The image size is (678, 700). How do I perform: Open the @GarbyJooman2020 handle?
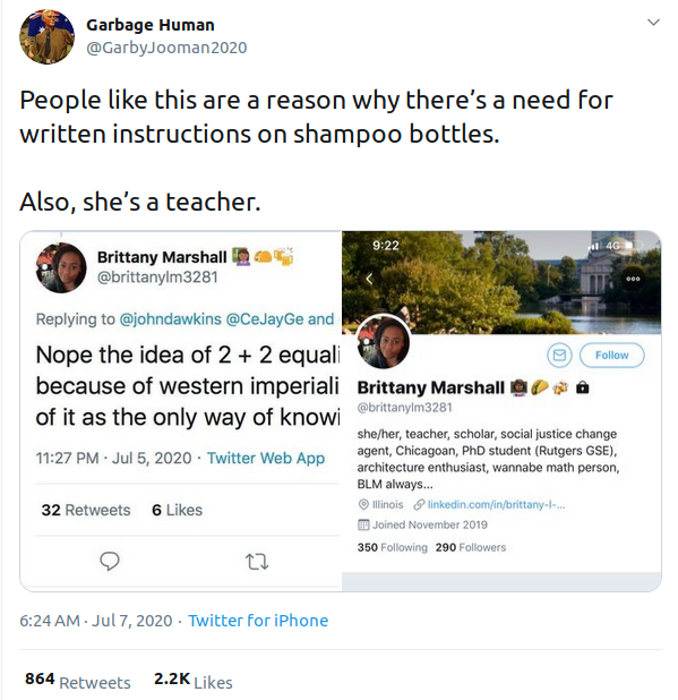point(166,48)
